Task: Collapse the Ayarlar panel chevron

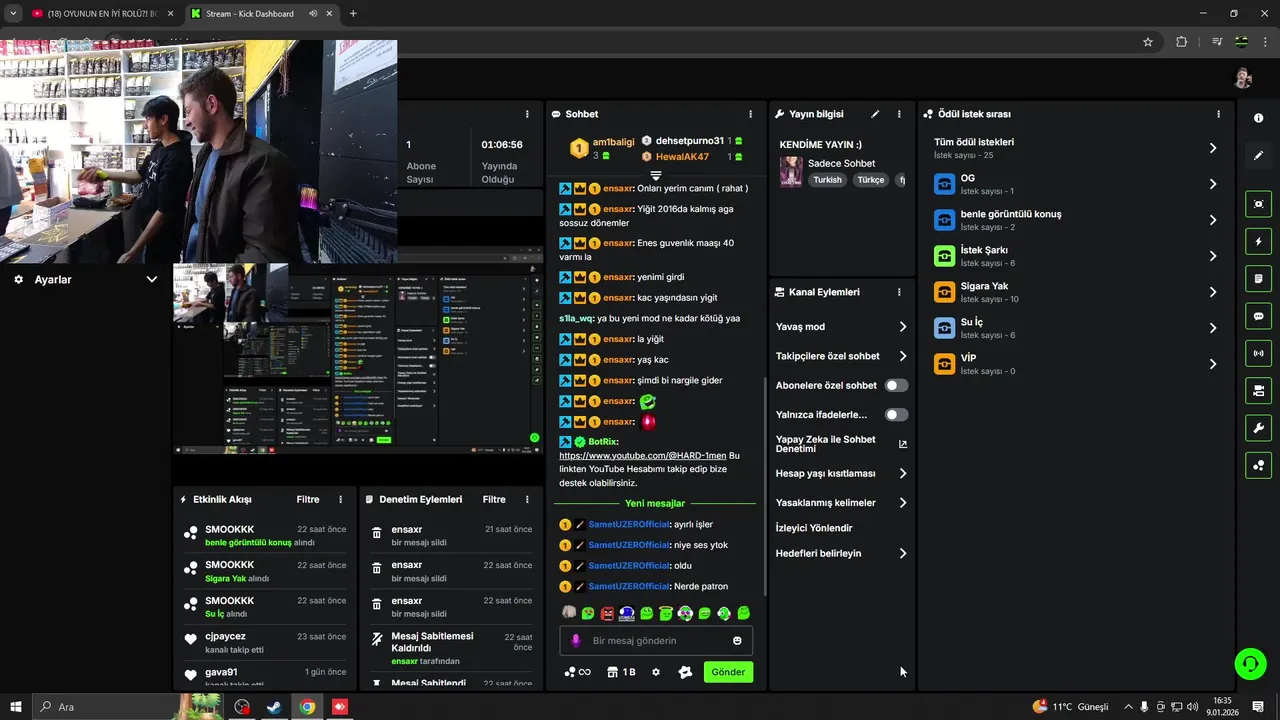Action: pos(152,280)
